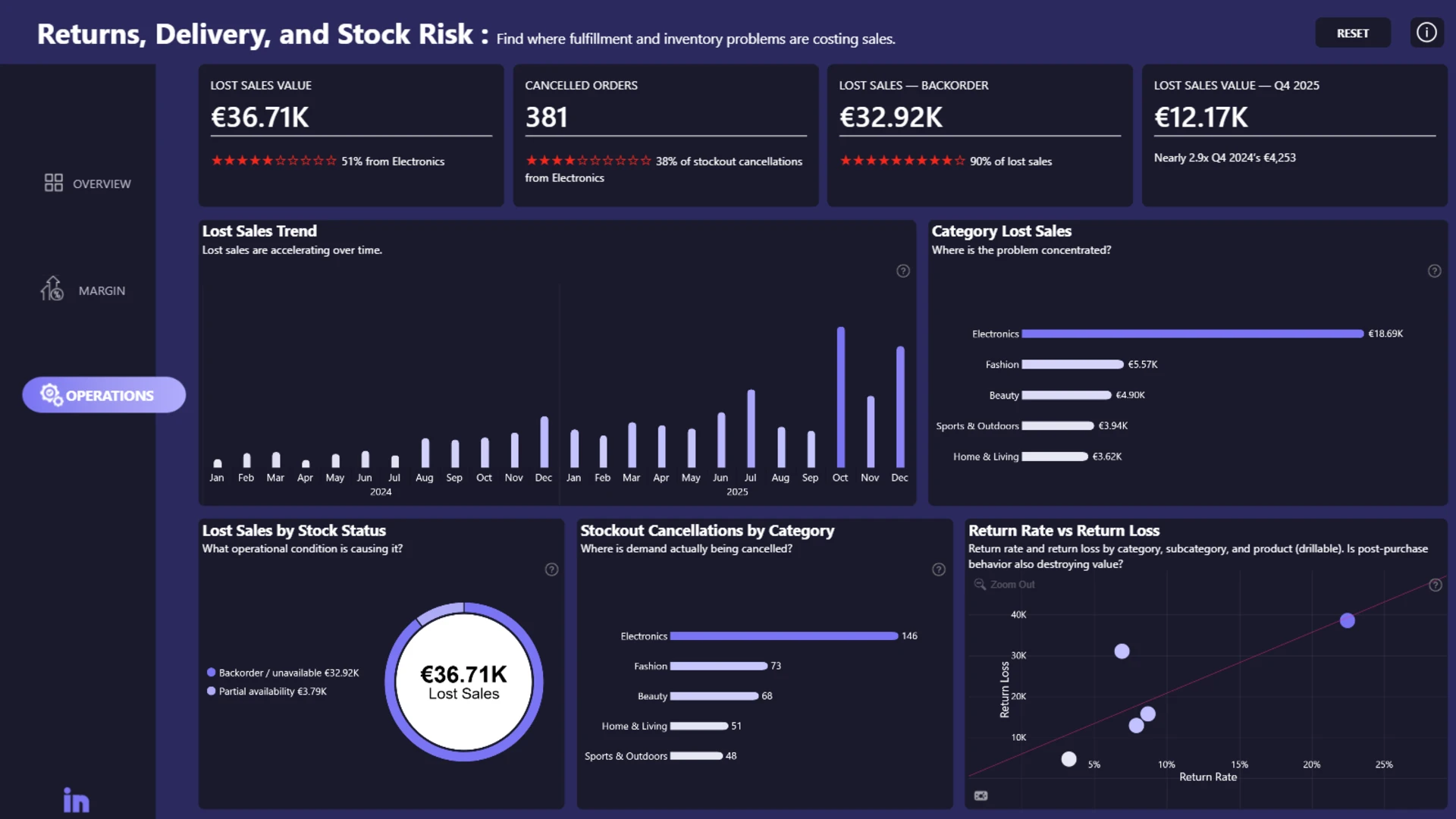Select Electronics bar with 146 cancellations
The width and height of the screenshot is (1456, 819).
coord(783,636)
